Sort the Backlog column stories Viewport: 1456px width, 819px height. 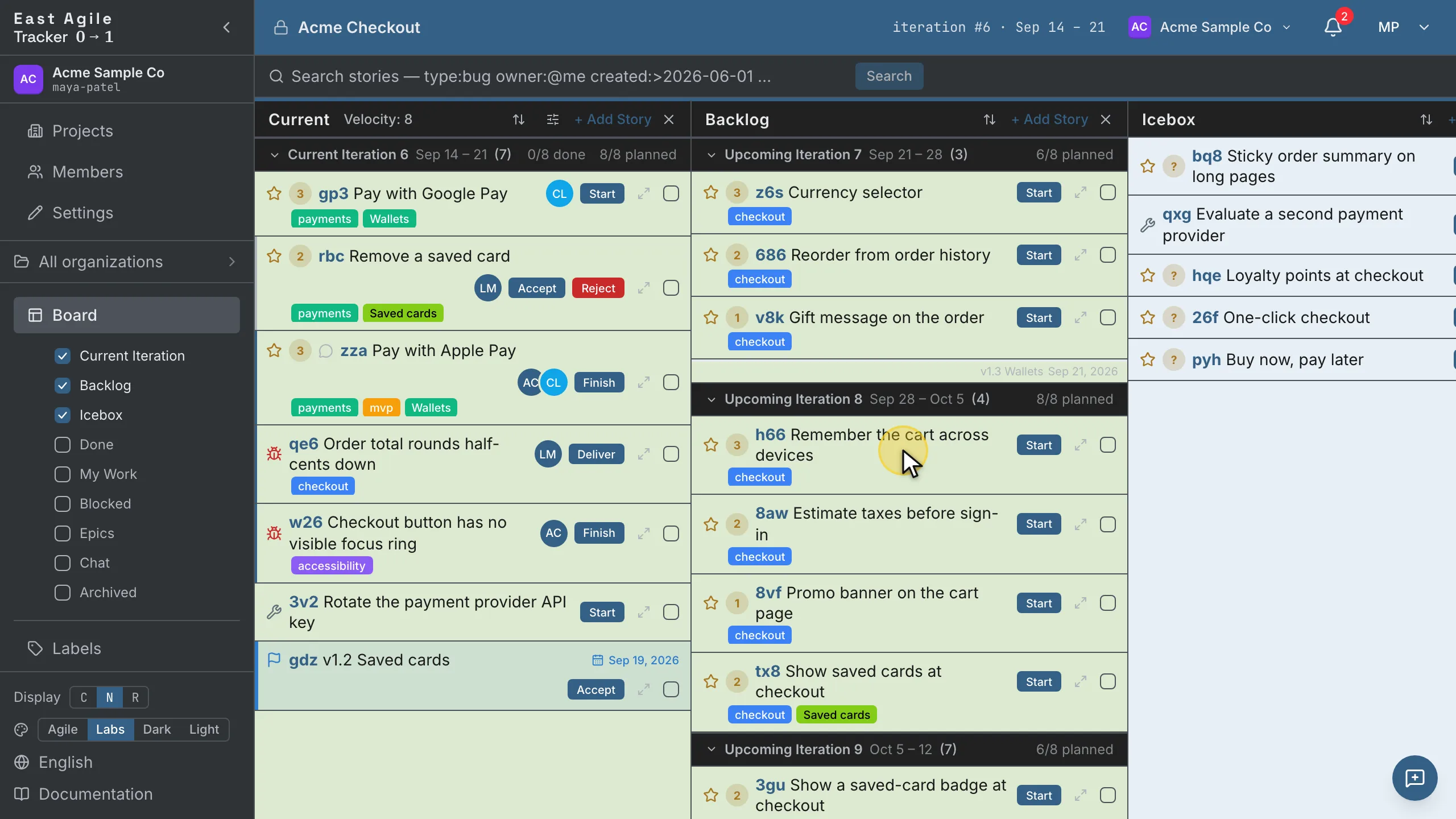(989, 119)
